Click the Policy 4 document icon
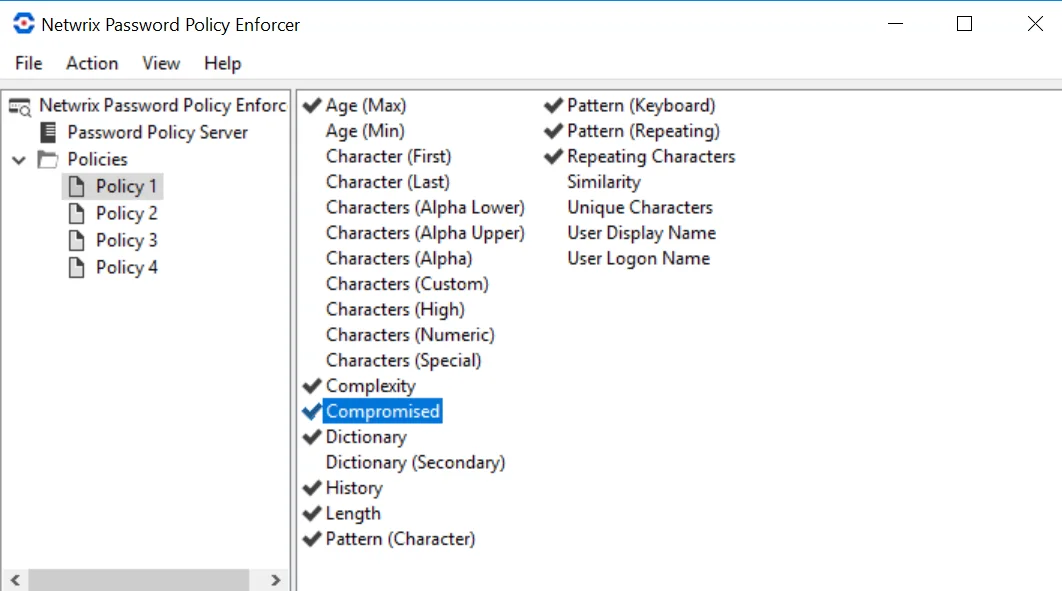Image resolution: width=1062 pixels, height=591 pixels. point(77,267)
